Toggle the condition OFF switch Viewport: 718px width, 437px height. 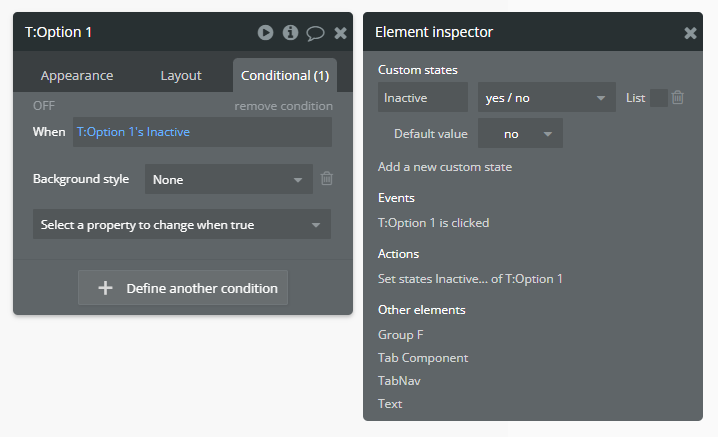click(44, 106)
